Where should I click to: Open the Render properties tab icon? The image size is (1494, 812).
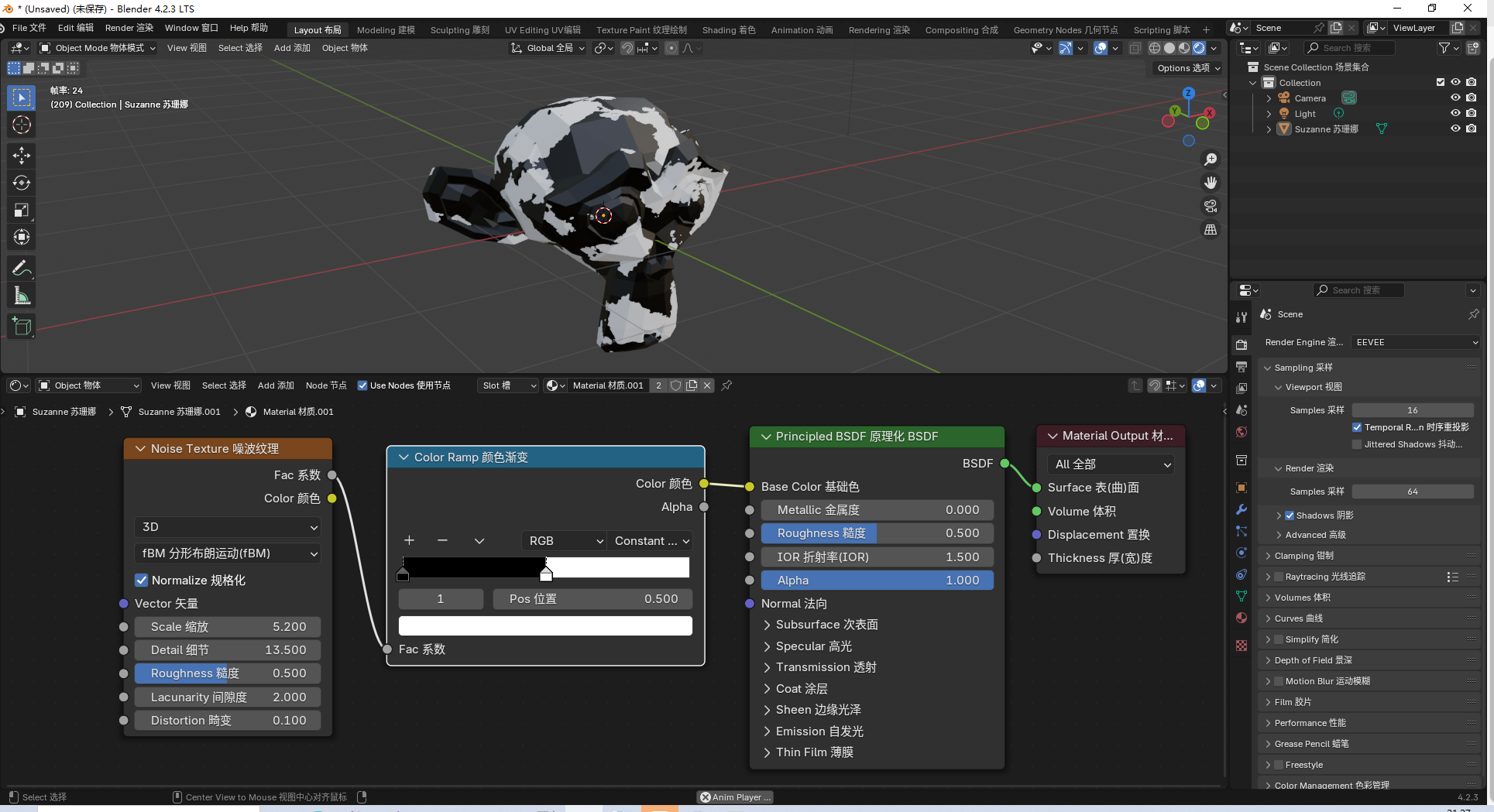pos(1242,344)
